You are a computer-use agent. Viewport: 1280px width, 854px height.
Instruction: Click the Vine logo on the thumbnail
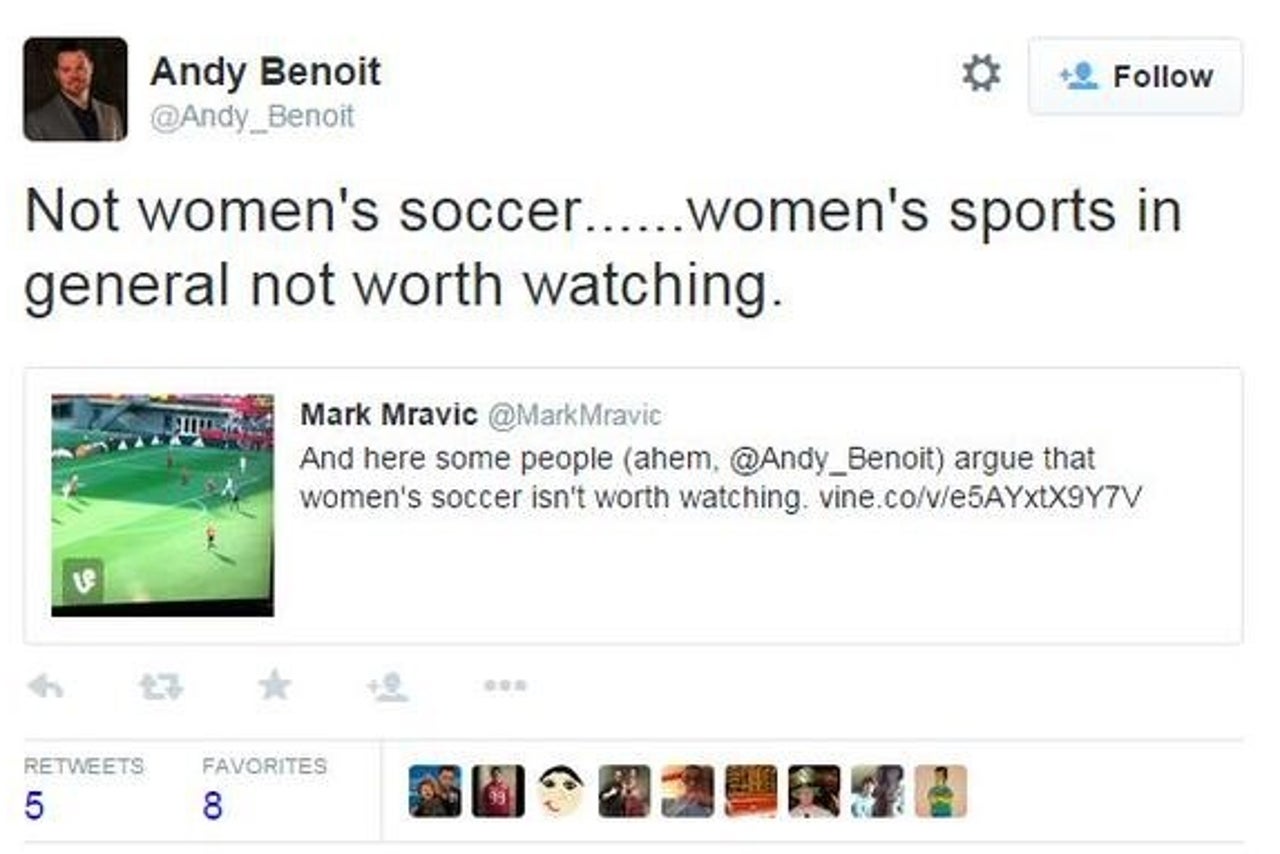click(83, 579)
